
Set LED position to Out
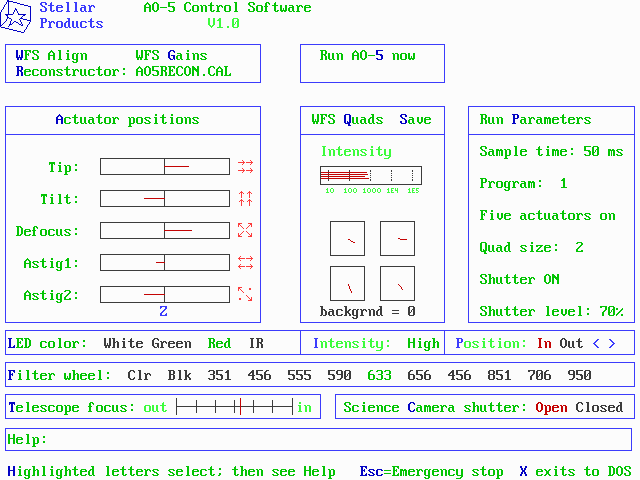pos(571,343)
